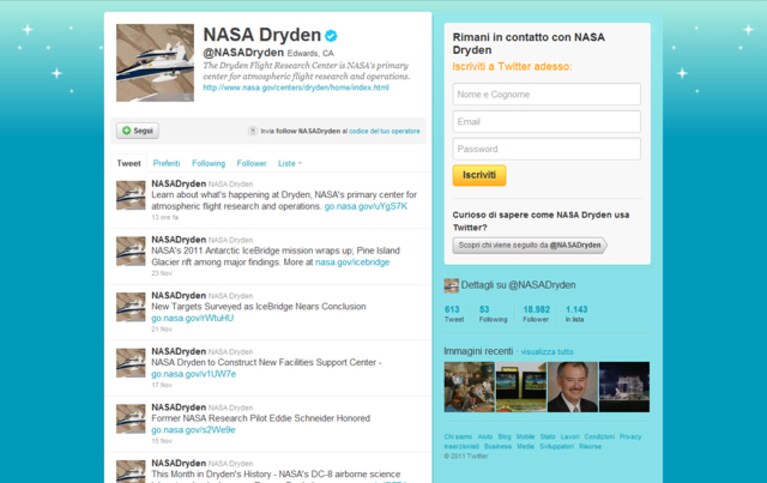
Task: Switch to the Follower tab
Action: click(x=251, y=163)
